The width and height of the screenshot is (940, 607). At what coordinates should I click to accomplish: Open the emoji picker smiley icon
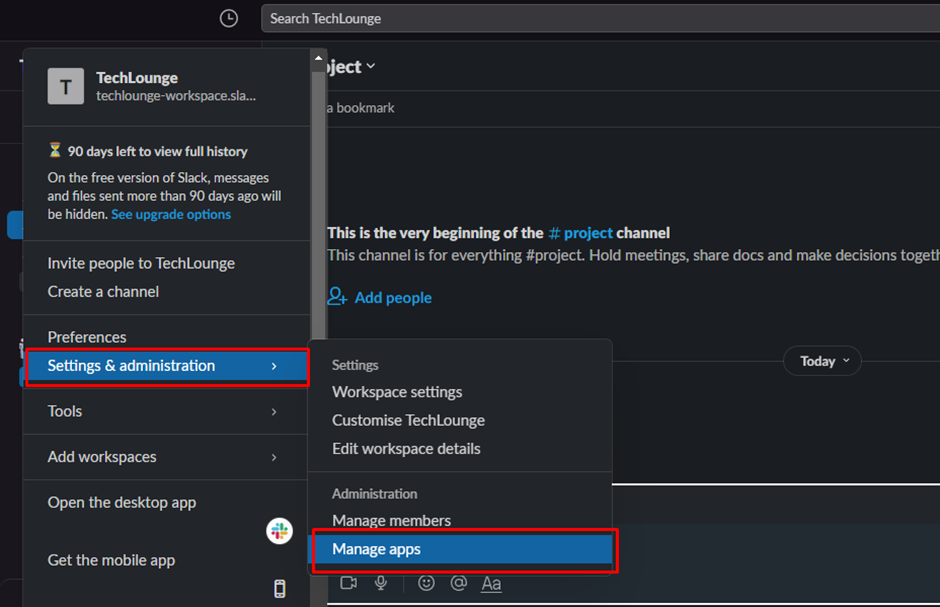pos(426,582)
